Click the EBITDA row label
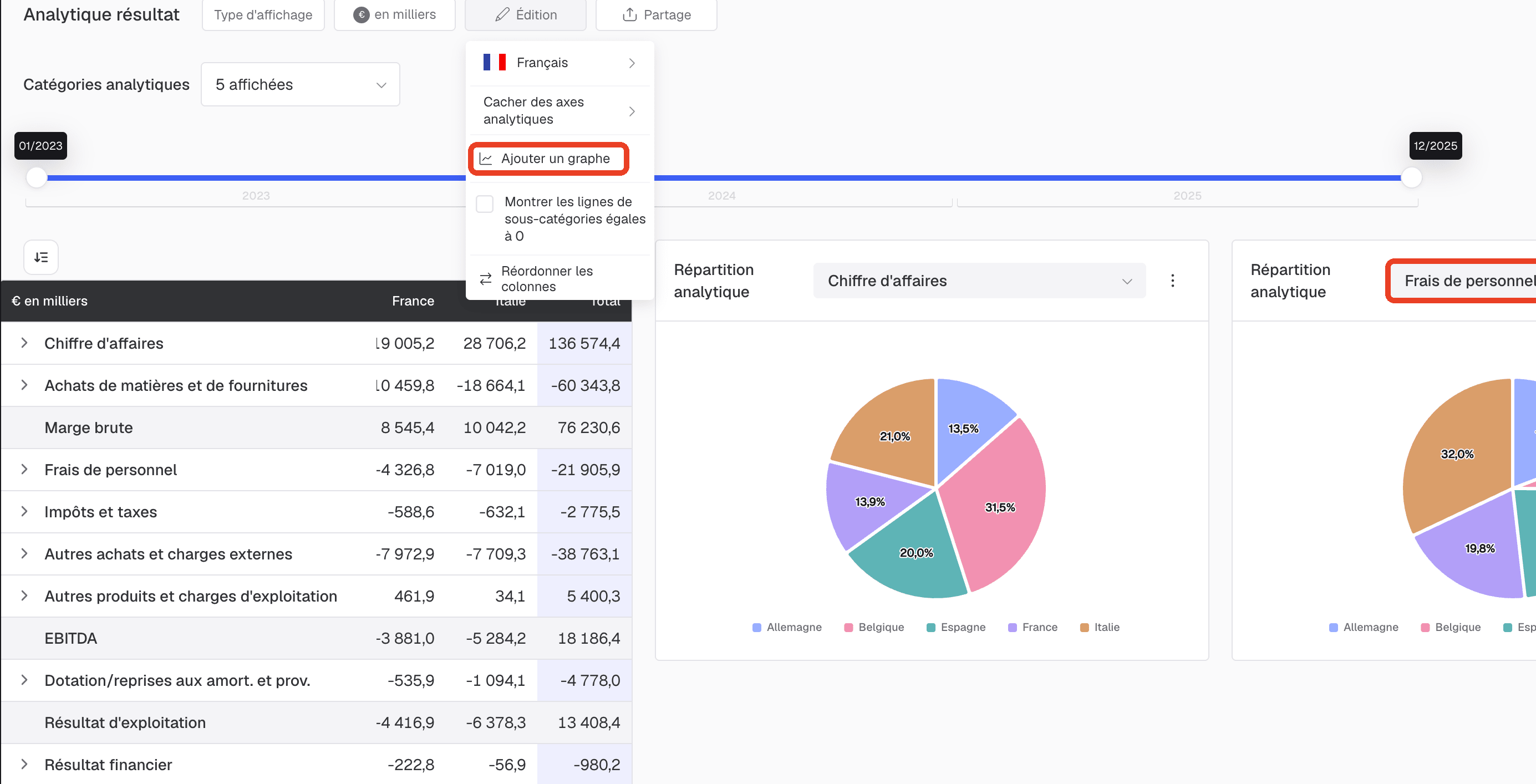Viewport: 1536px width, 784px height. click(x=70, y=638)
